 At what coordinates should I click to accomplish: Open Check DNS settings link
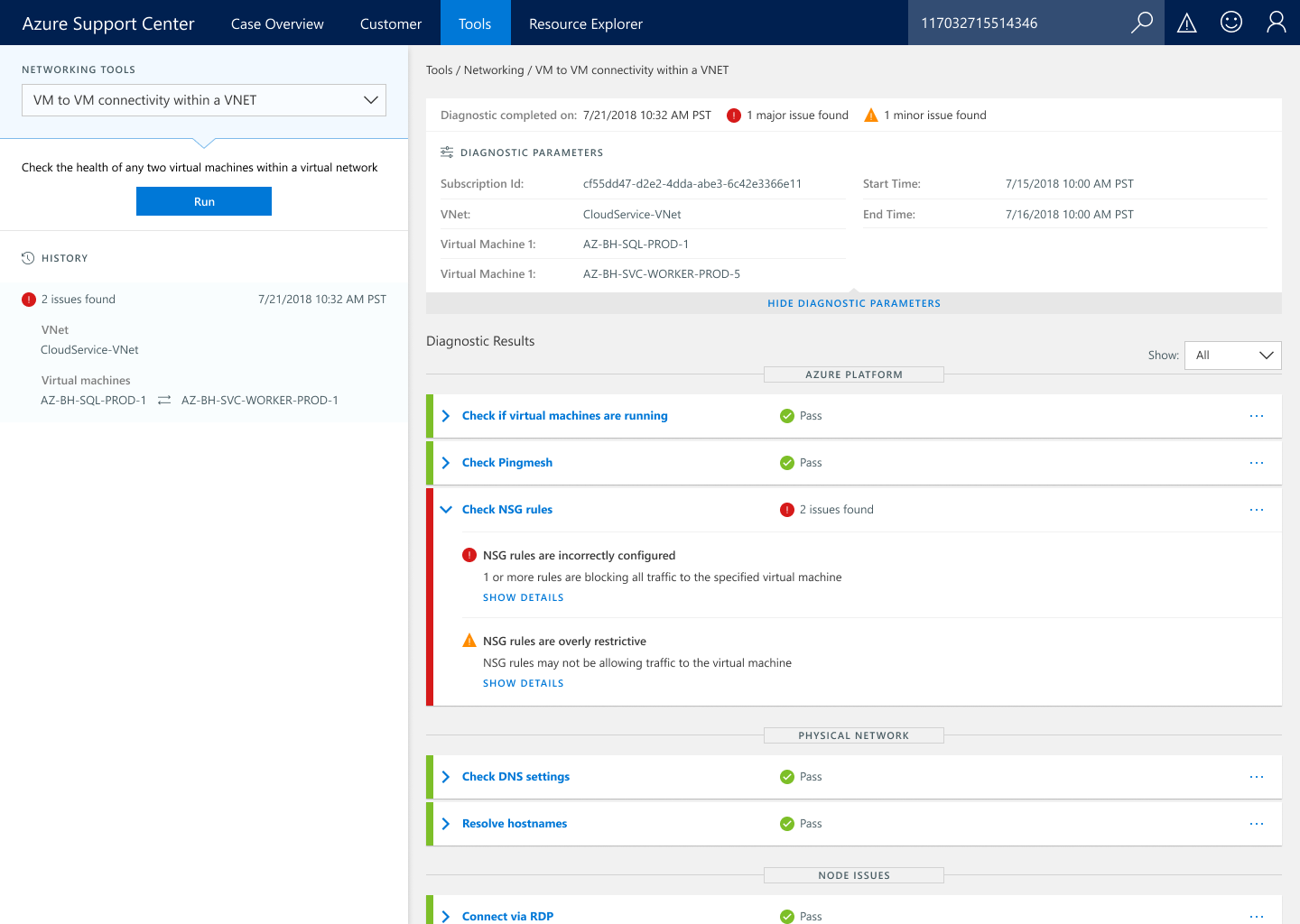tap(515, 777)
